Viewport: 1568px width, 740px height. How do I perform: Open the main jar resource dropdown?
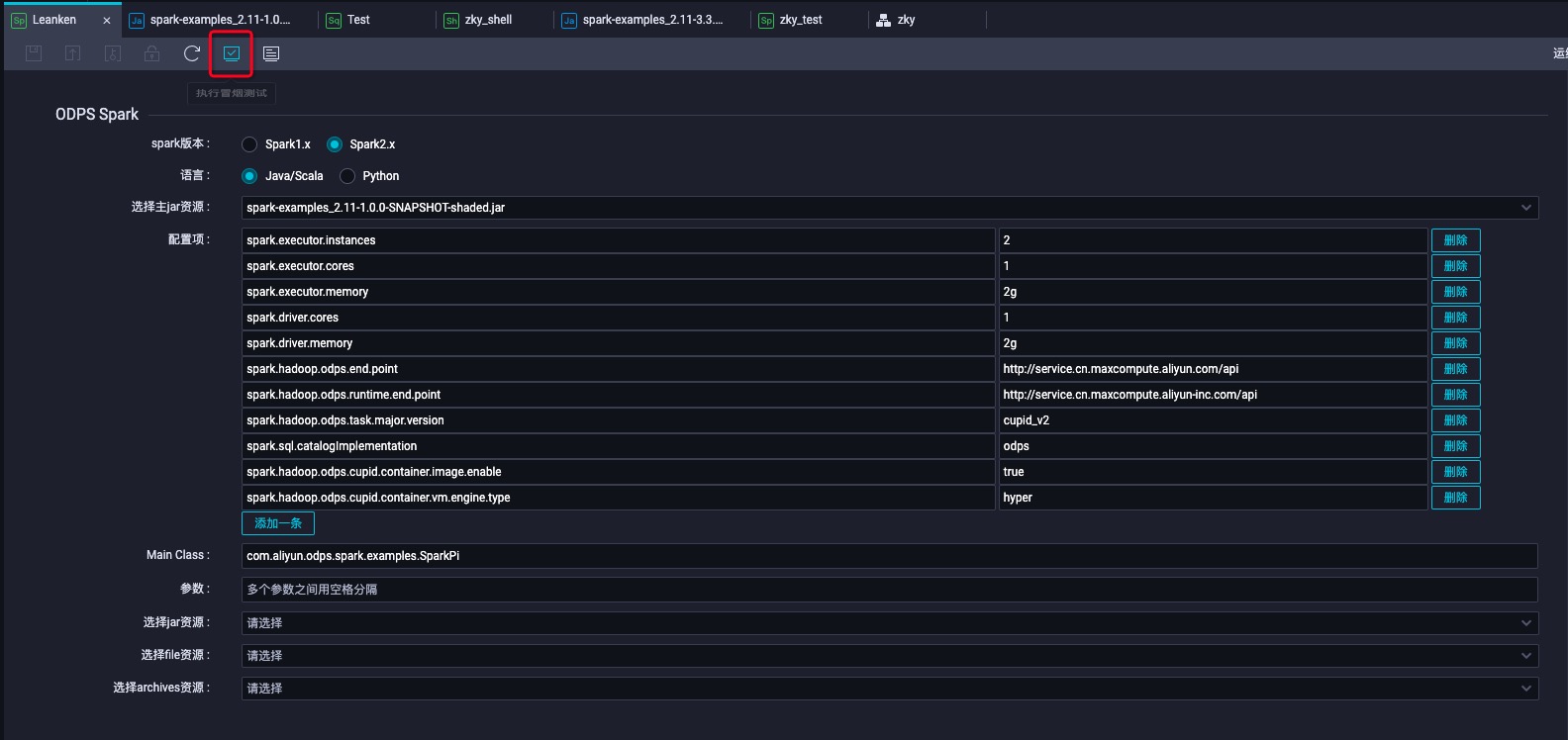coord(890,208)
